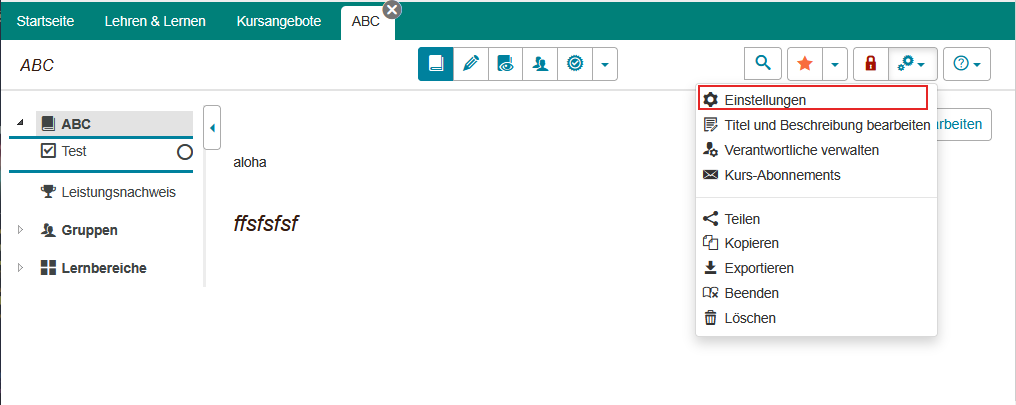1016x405 pixels.
Task: Open the assessment tool badge icon
Action: [574, 64]
